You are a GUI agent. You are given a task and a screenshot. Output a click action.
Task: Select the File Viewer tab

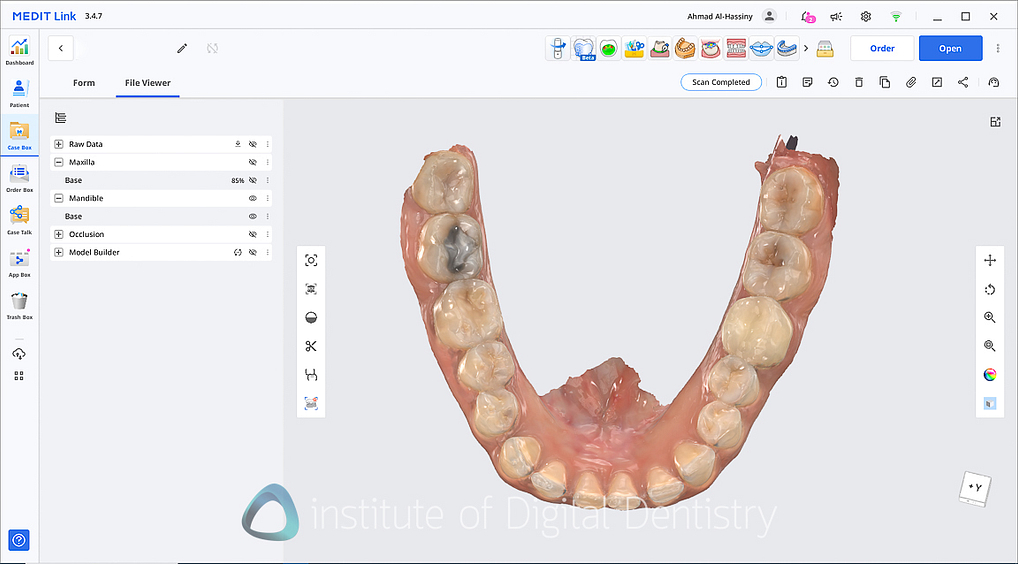[148, 83]
